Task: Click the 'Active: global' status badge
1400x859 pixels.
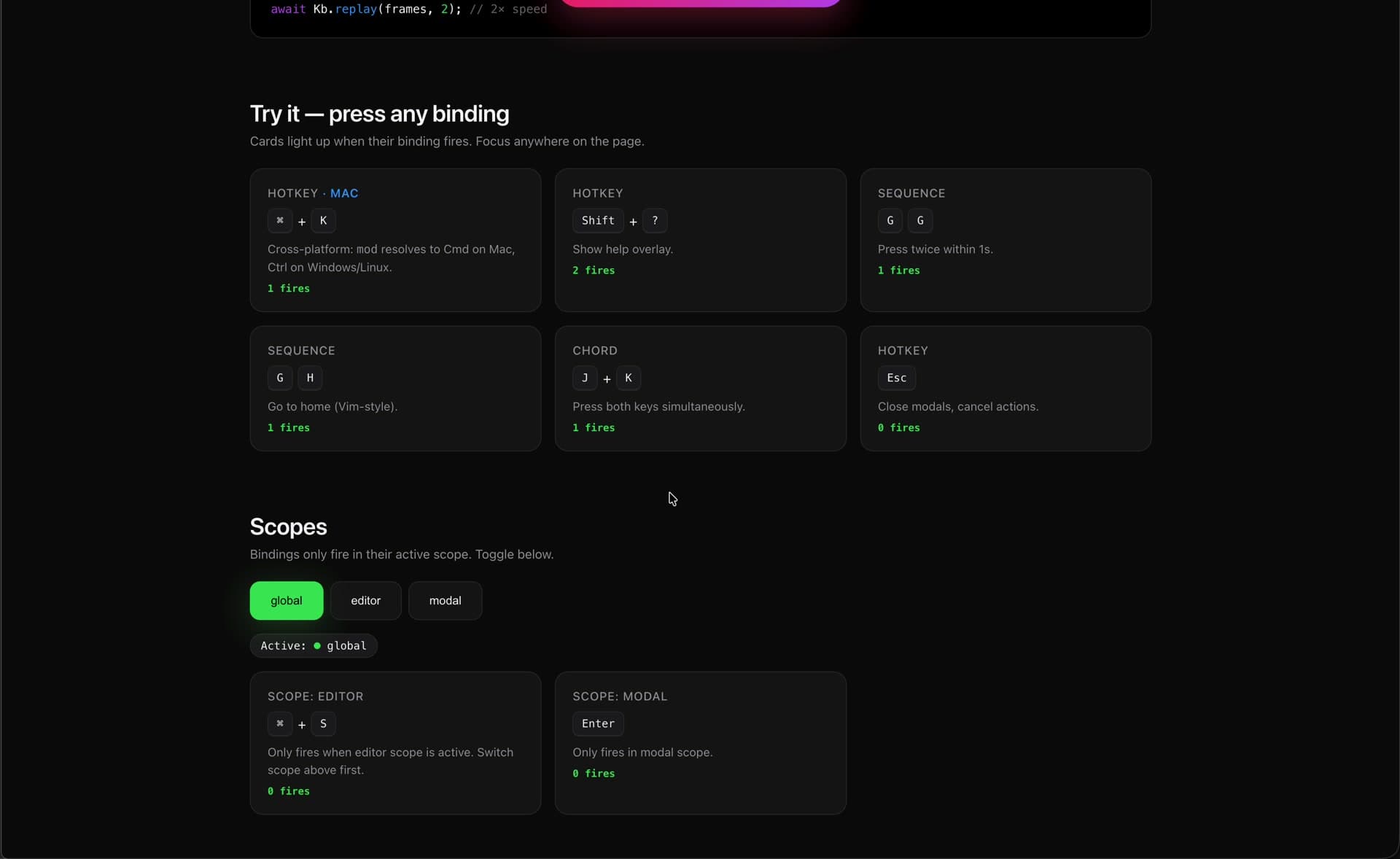Action: click(313, 646)
